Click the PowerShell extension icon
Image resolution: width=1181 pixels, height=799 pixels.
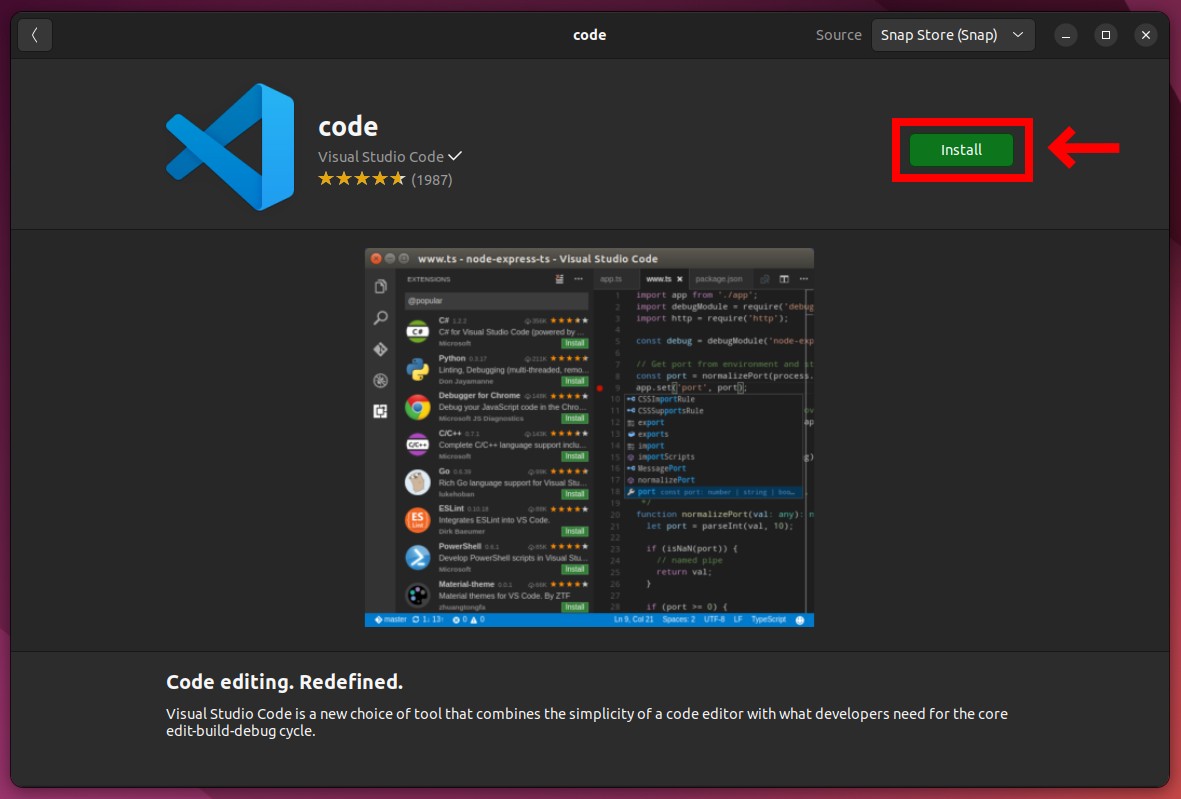pos(419,554)
